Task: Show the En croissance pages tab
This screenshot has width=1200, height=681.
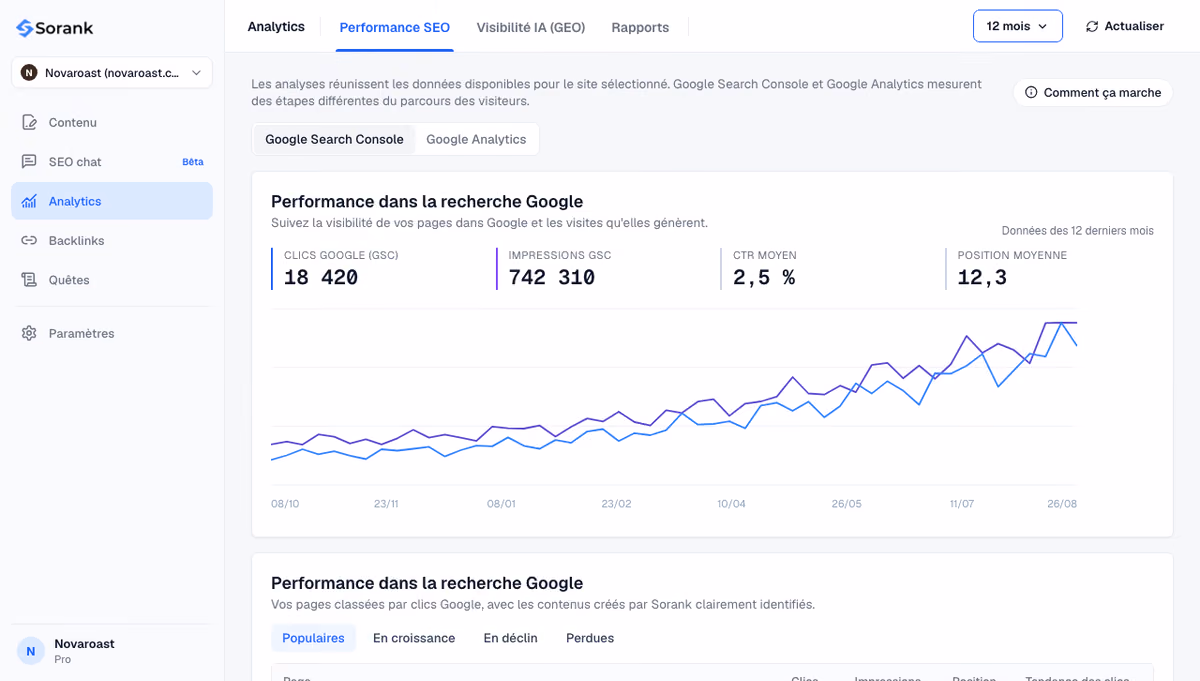Action: pyautogui.click(x=414, y=638)
